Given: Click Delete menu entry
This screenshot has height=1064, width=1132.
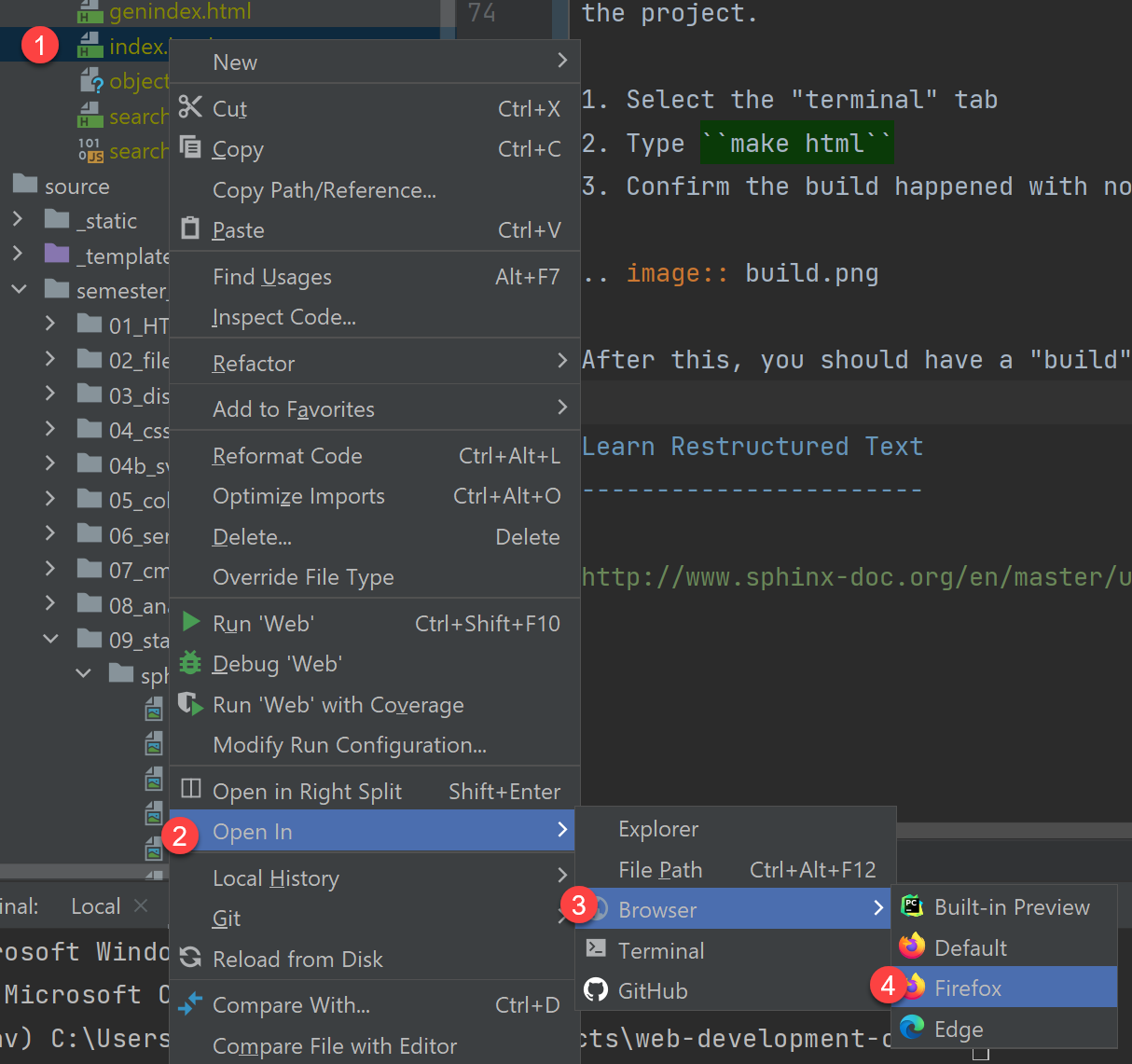Looking at the screenshot, I should [x=374, y=536].
